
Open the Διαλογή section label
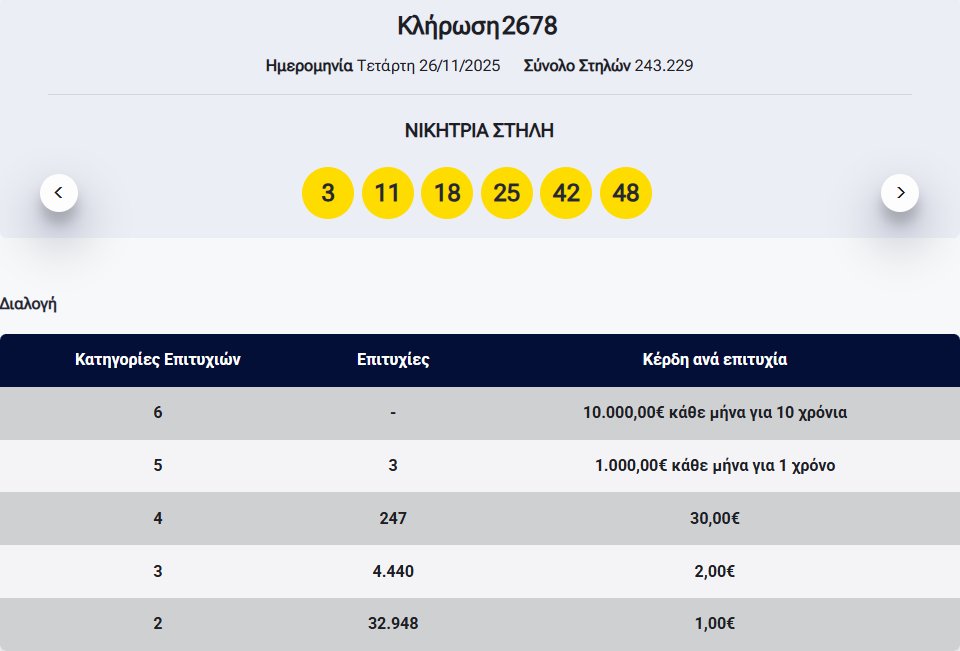click(28, 304)
